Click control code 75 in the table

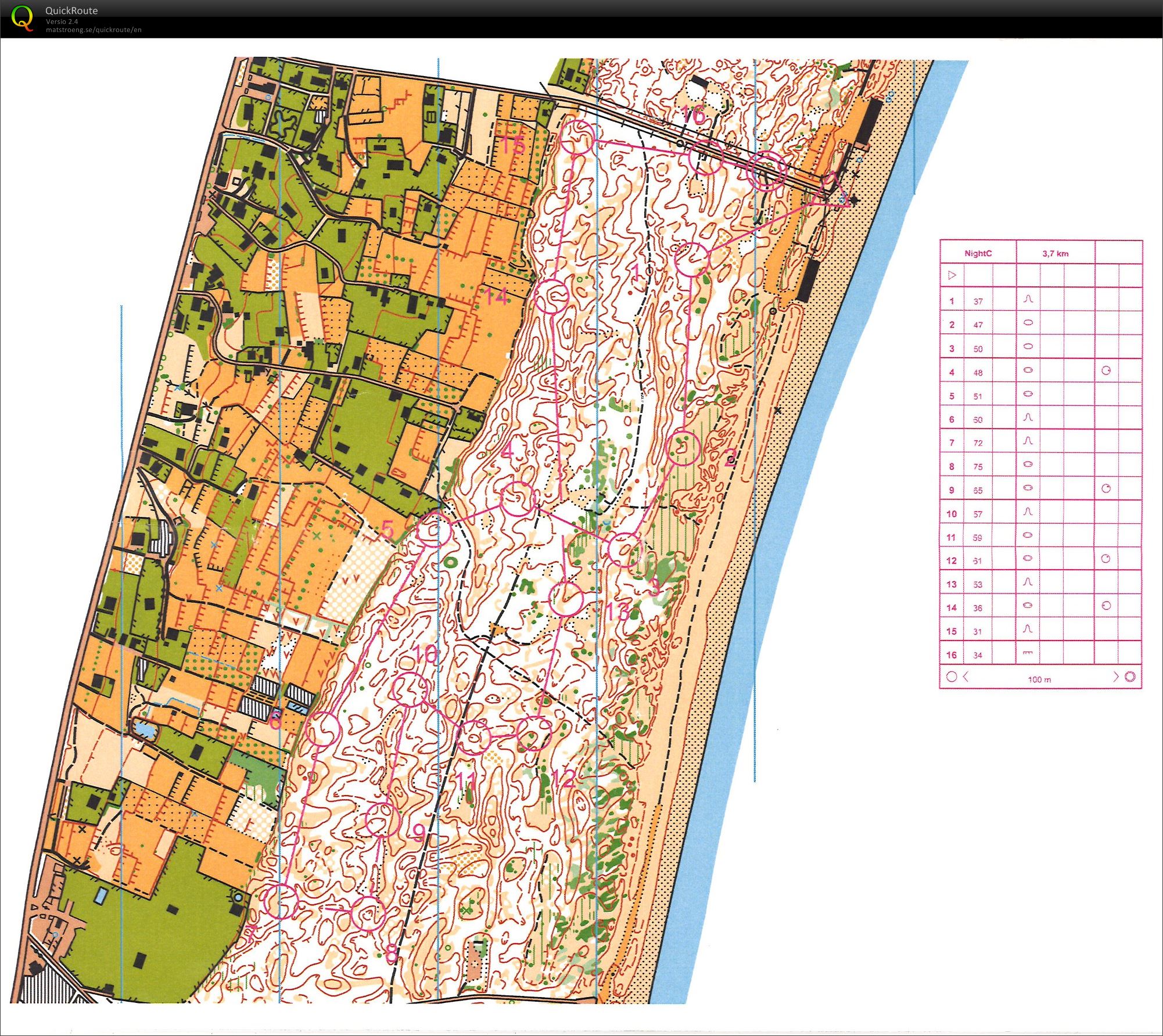978,467
